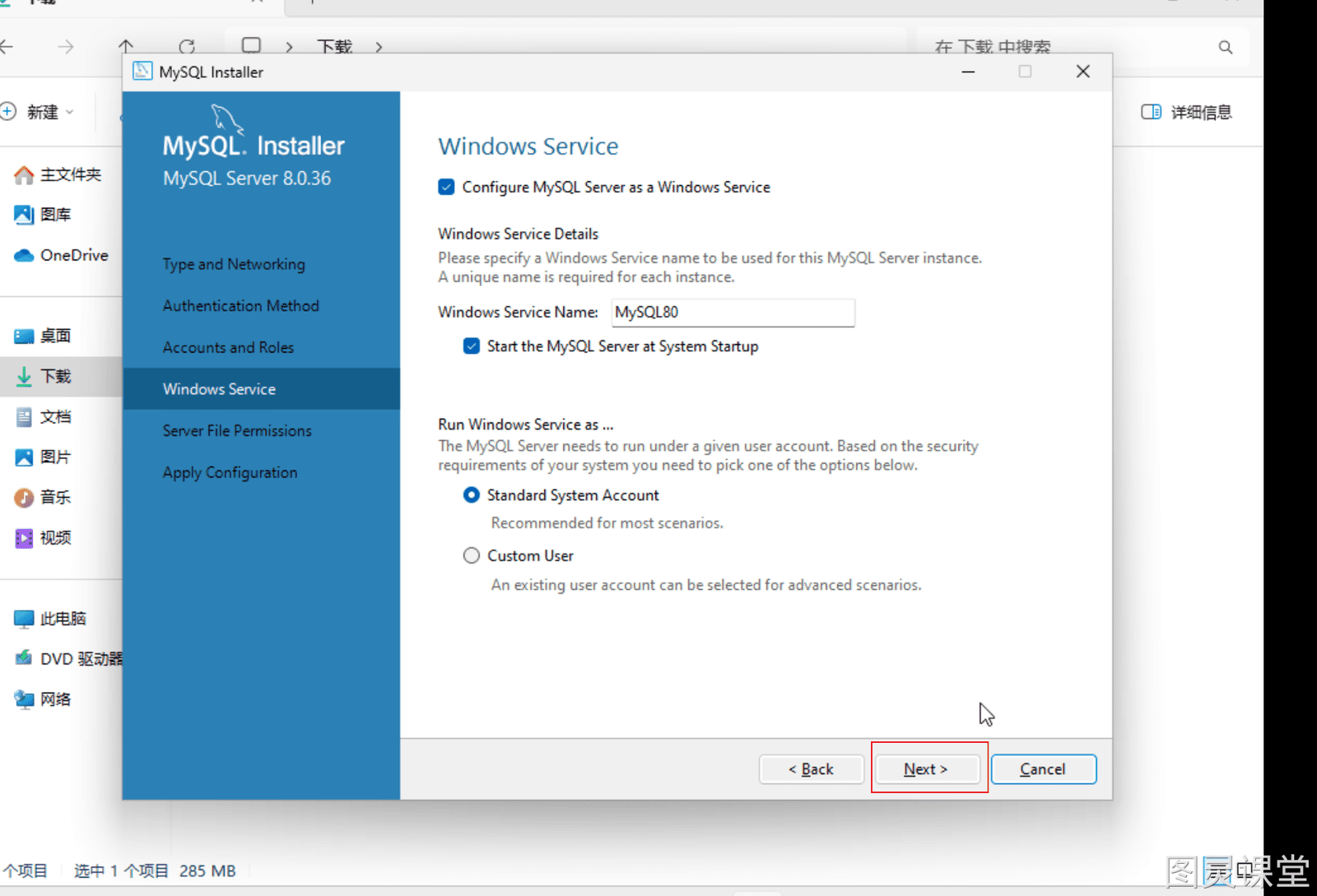Open the Type and Networking step
Screen dimensions: 1317x896
coord(234,264)
